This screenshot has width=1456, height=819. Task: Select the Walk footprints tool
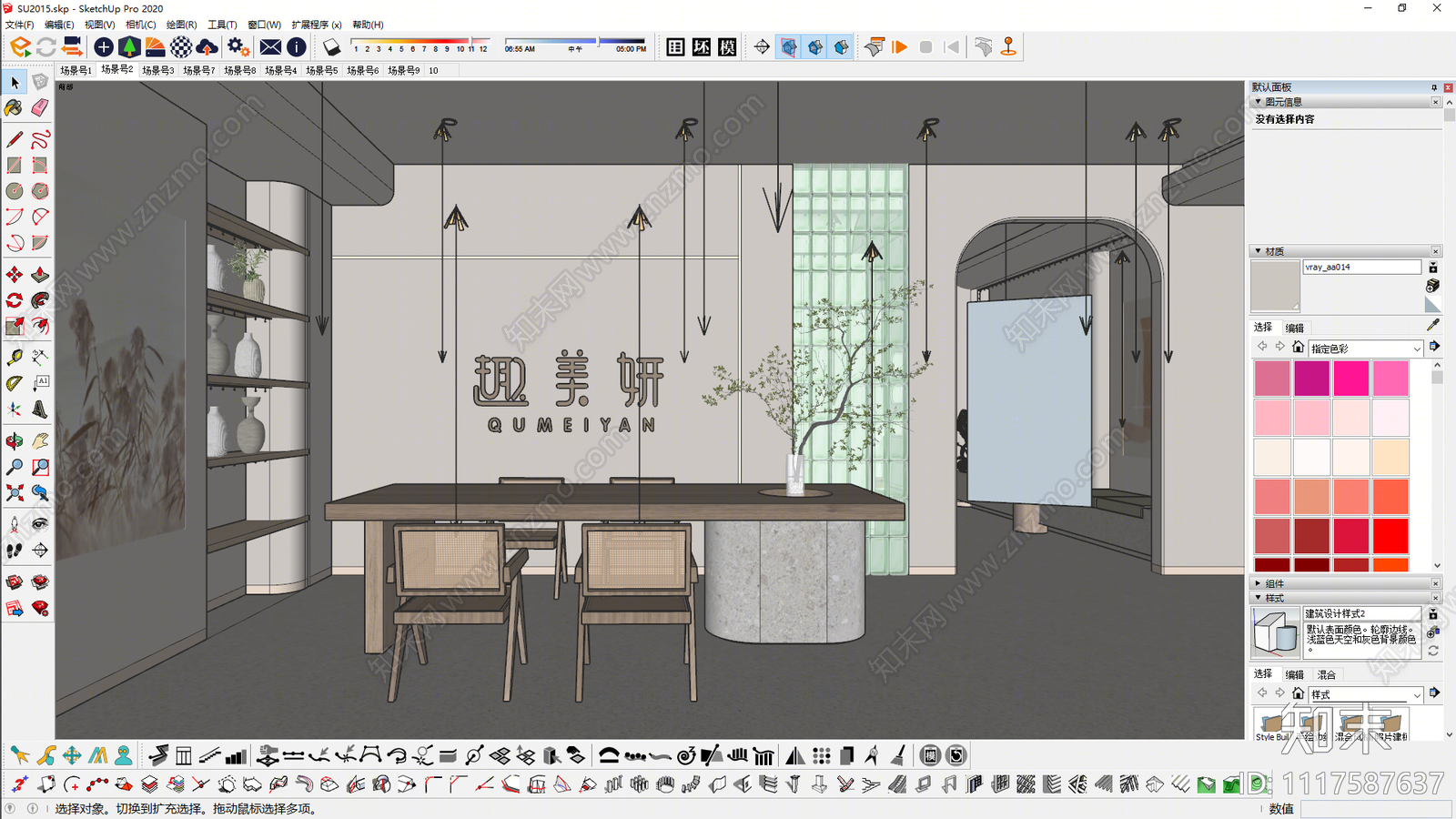pos(15,550)
